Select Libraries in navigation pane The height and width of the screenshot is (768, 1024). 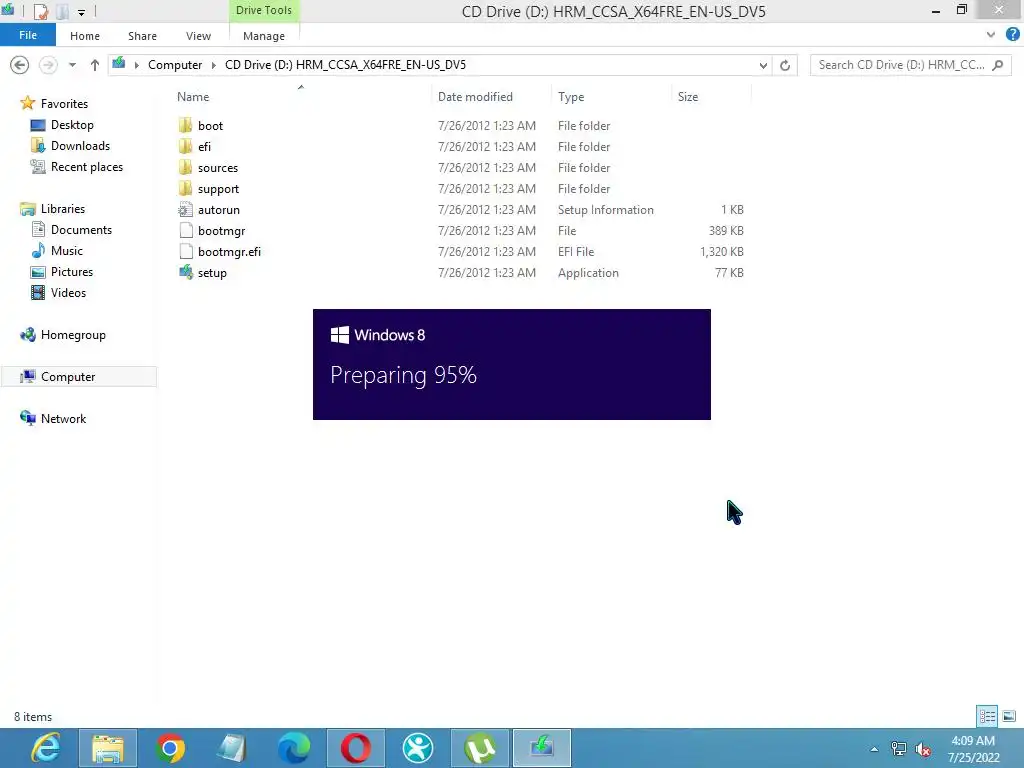point(63,209)
